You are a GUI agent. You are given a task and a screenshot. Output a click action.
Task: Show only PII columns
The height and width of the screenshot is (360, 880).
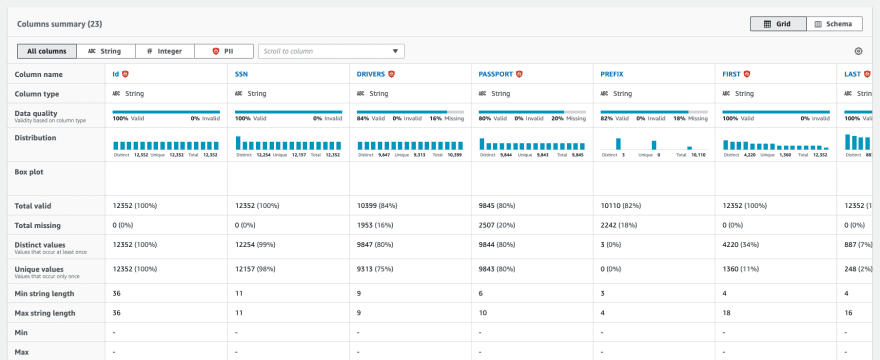(x=224, y=51)
